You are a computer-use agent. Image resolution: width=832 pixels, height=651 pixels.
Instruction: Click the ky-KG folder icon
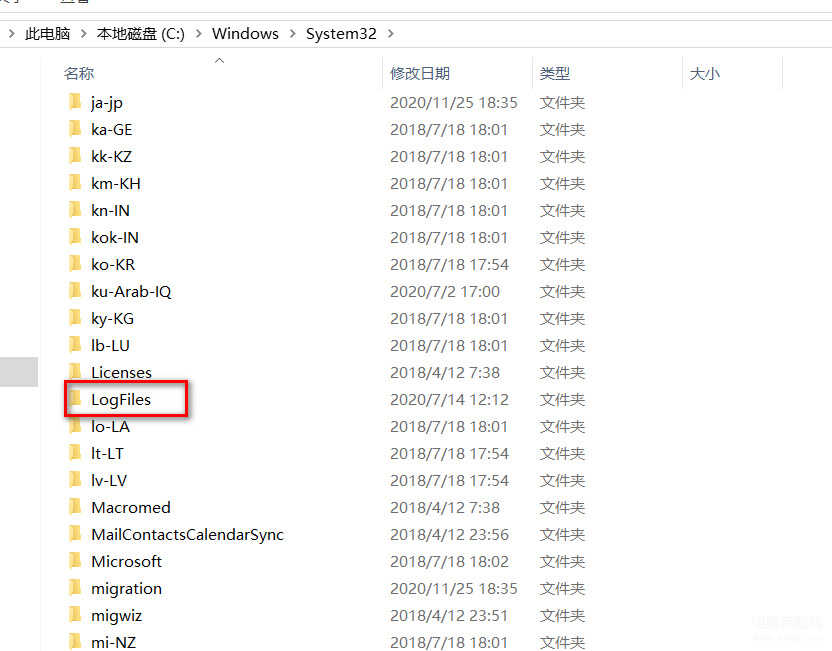click(75, 318)
